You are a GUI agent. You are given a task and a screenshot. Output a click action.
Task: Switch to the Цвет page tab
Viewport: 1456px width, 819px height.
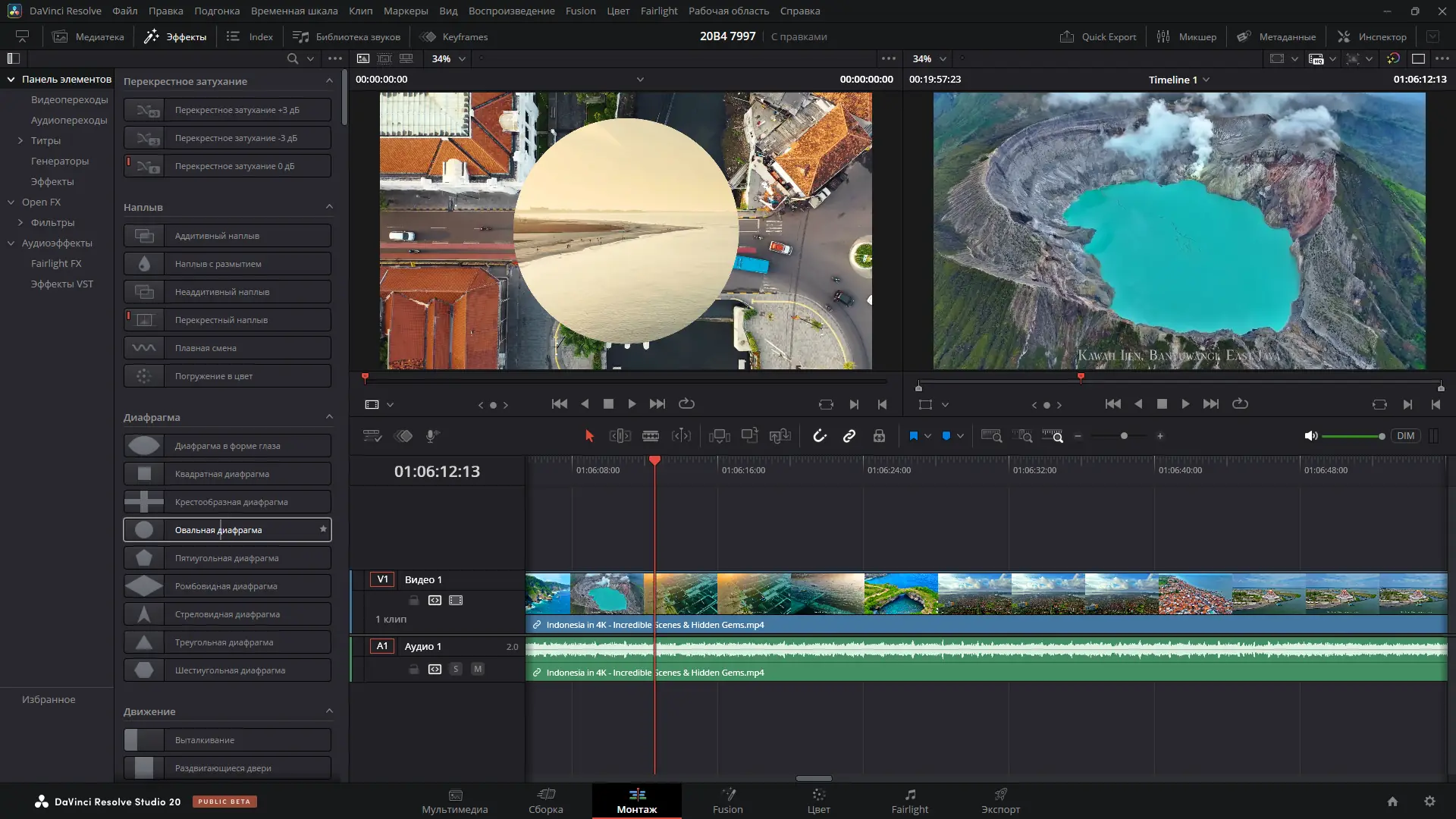point(818,801)
